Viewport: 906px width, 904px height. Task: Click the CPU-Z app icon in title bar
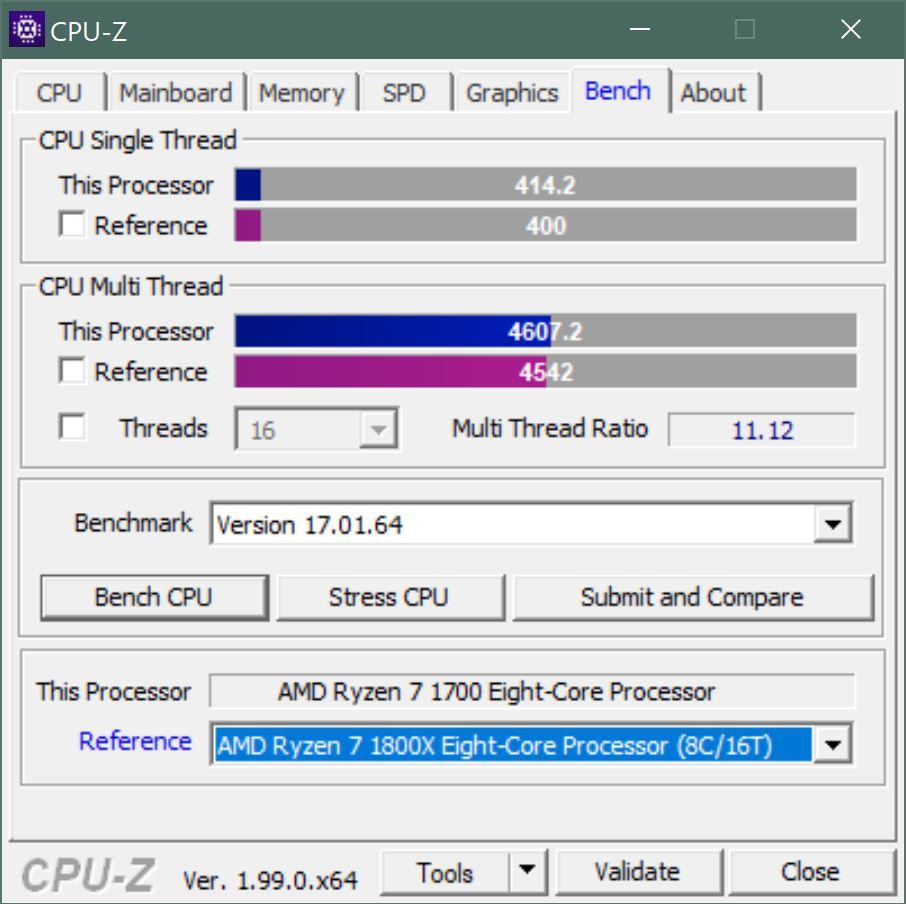click(x=27, y=29)
